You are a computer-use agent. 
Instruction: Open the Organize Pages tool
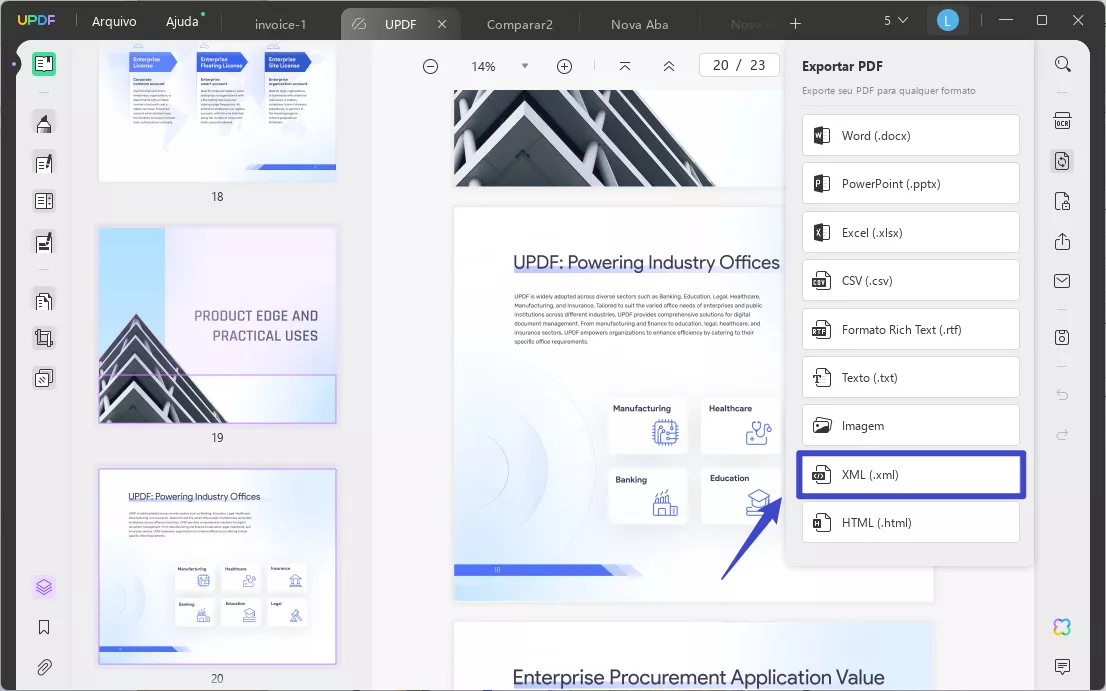(44, 301)
